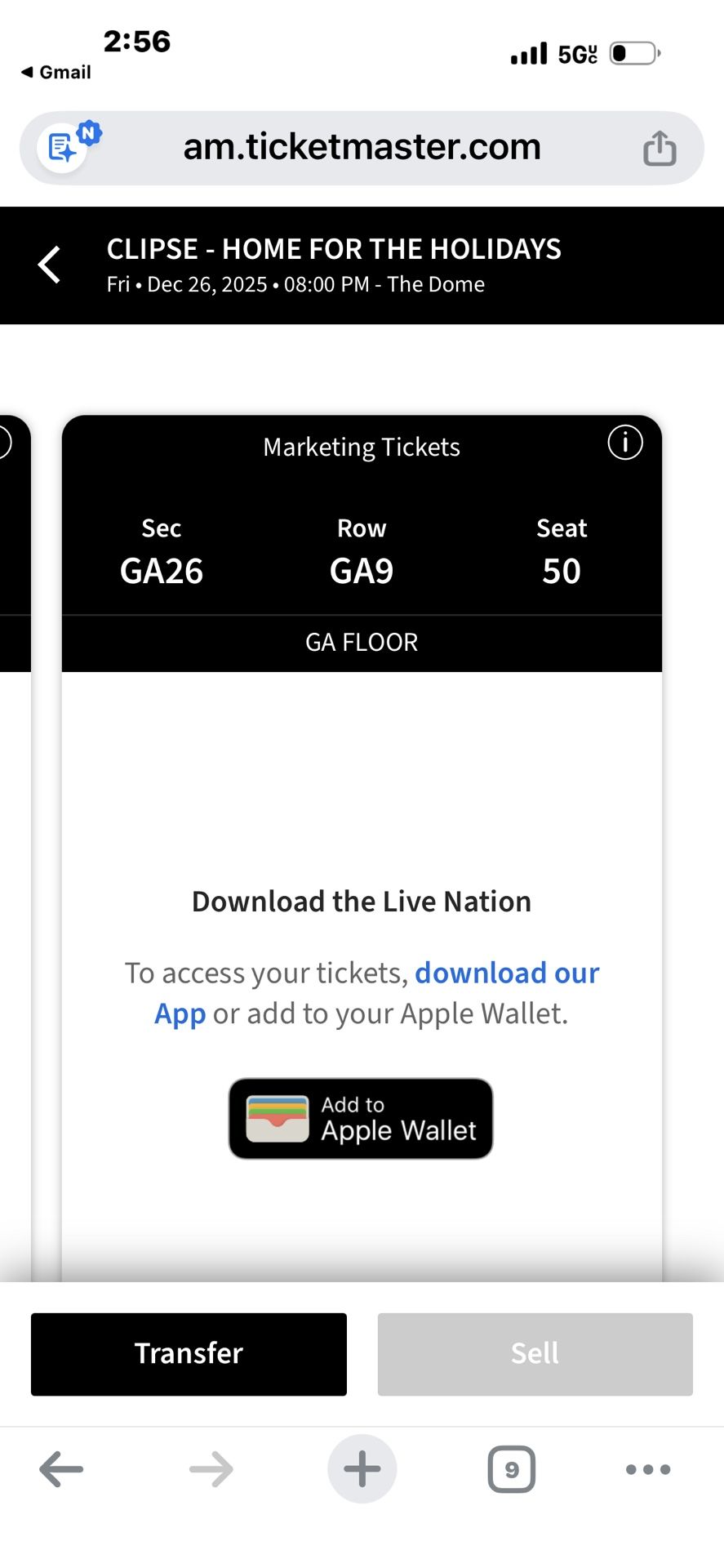Return to Gmail via the top-left shortcut

point(56,72)
